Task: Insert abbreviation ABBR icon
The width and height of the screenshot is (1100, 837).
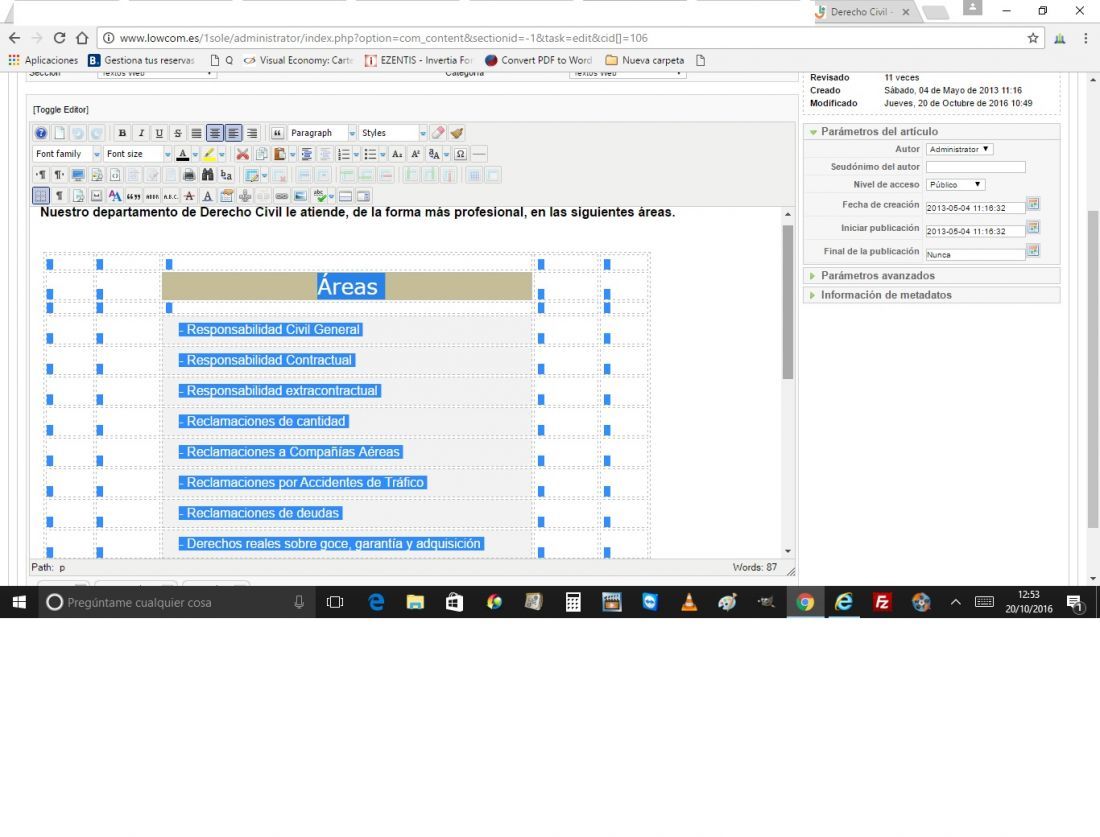Action: 152,196
